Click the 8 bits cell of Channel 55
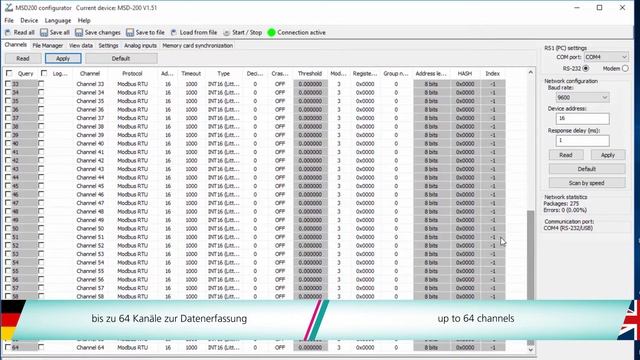 431,271
